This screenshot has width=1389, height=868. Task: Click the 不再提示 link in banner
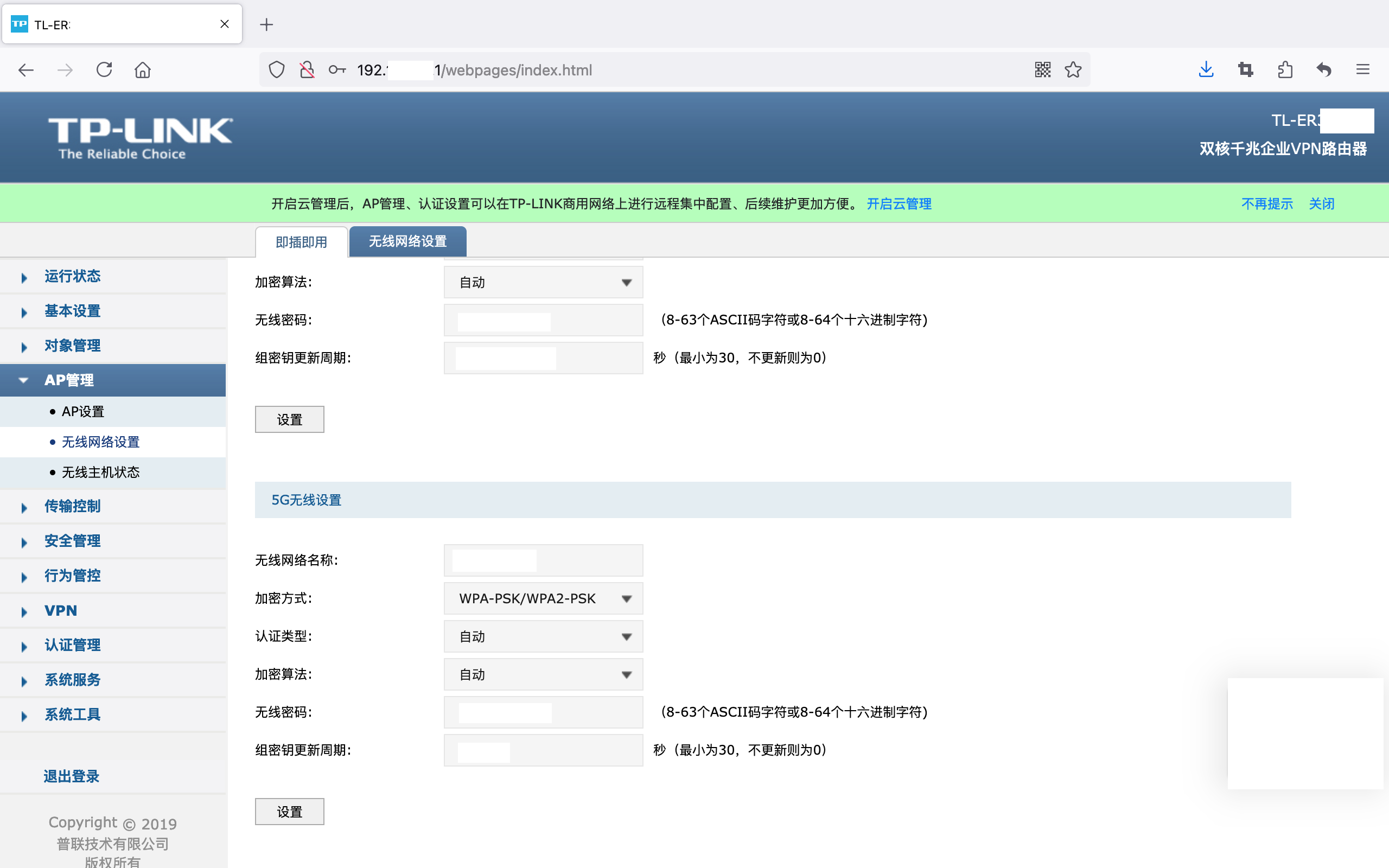coord(1267,204)
